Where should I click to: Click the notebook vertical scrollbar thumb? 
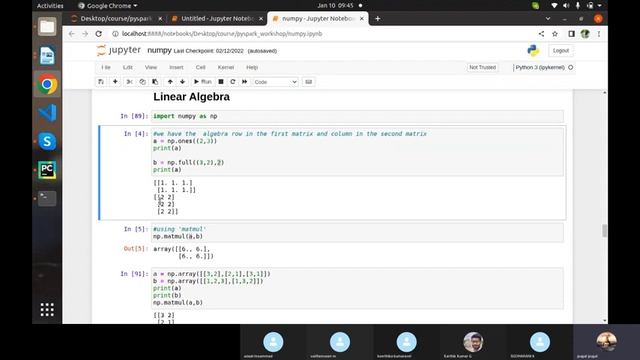point(604,230)
